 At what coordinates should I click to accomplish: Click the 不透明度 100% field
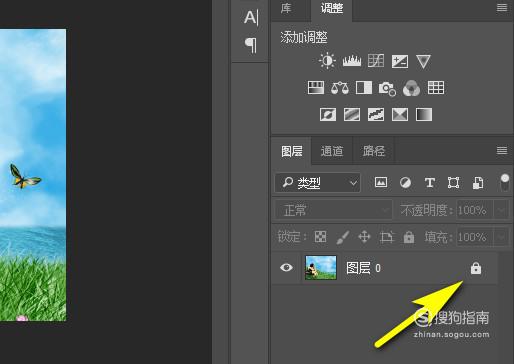pyautogui.click(x=475, y=210)
